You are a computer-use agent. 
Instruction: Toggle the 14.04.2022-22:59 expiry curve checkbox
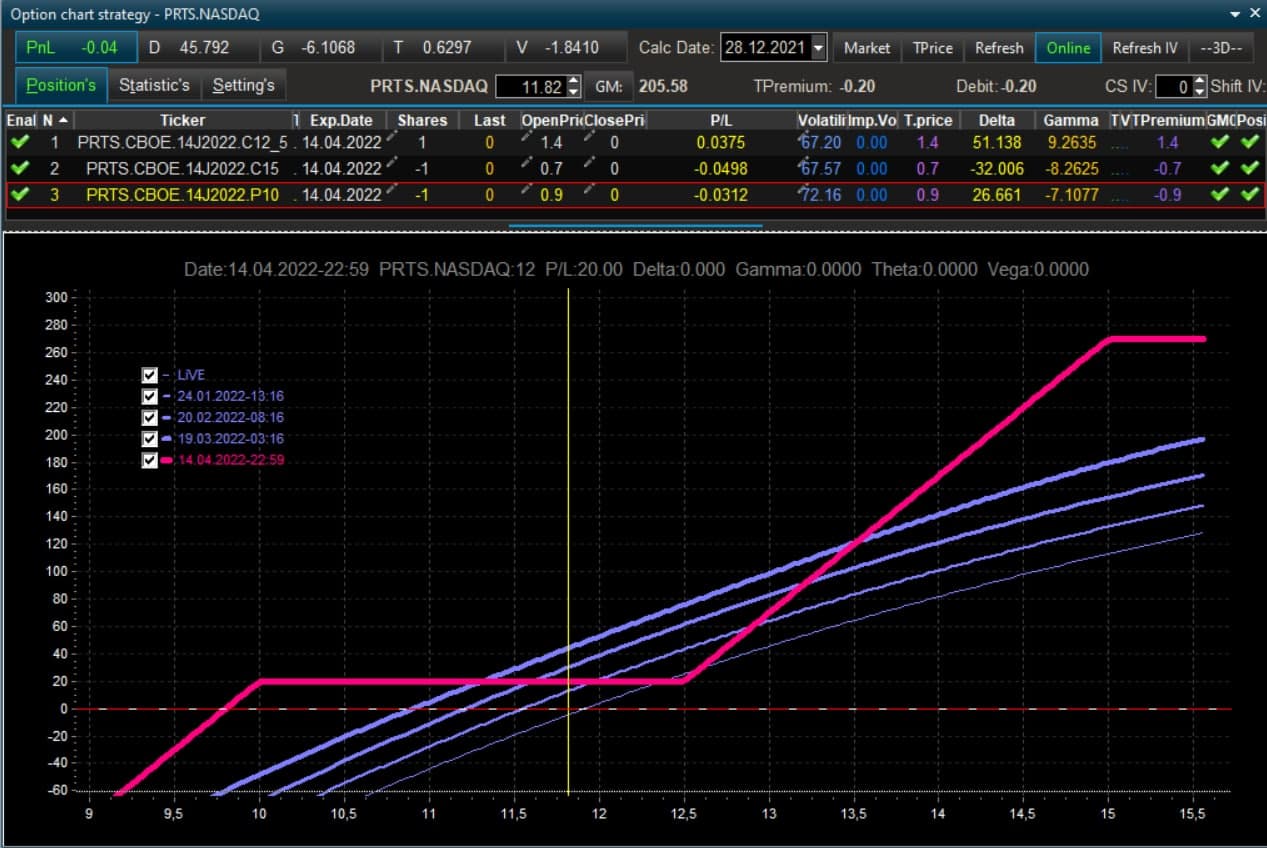coord(150,460)
